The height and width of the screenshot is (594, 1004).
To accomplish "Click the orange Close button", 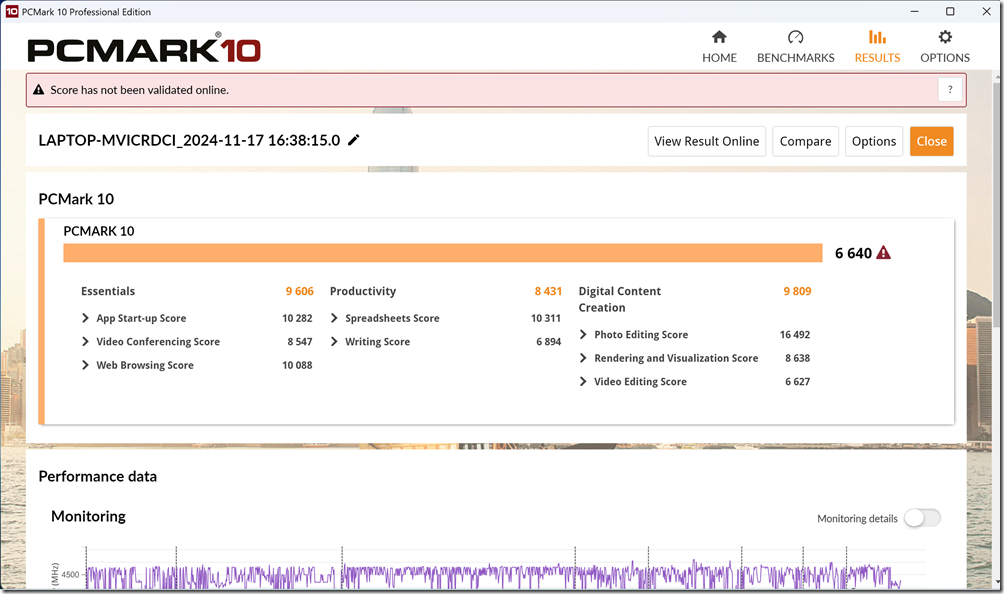I will coord(931,141).
